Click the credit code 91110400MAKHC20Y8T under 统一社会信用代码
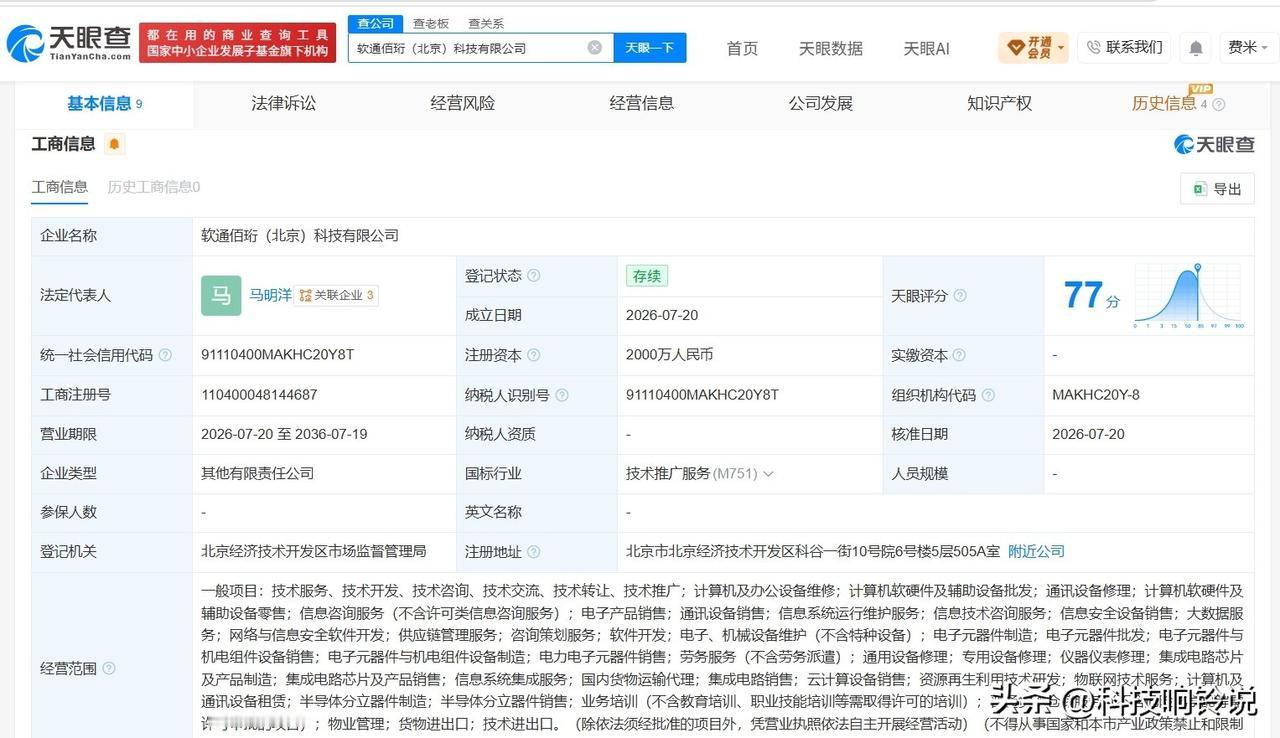The image size is (1280, 738). (x=277, y=355)
